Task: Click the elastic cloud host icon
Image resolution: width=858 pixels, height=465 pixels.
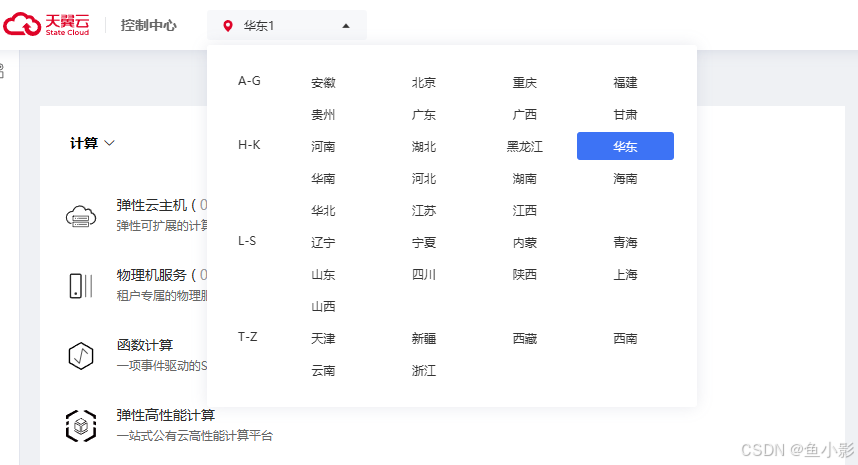Action: (81, 216)
